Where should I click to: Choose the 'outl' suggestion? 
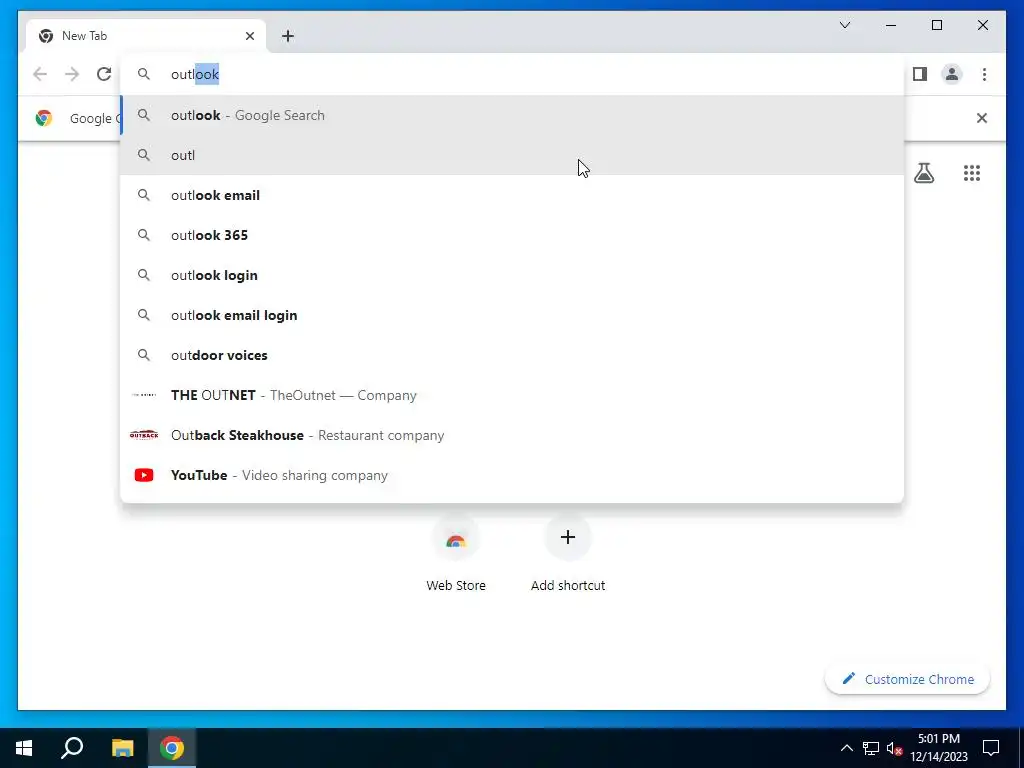tap(513, 155)
